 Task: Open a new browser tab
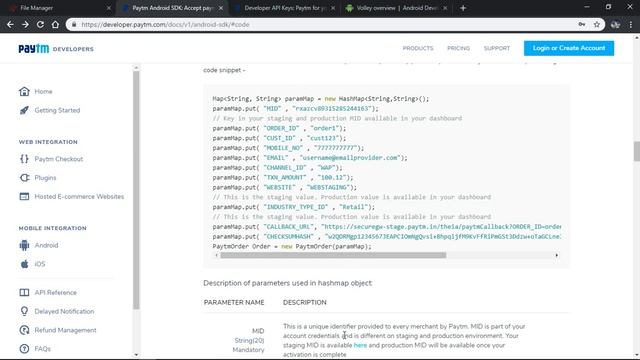point(463,8)
